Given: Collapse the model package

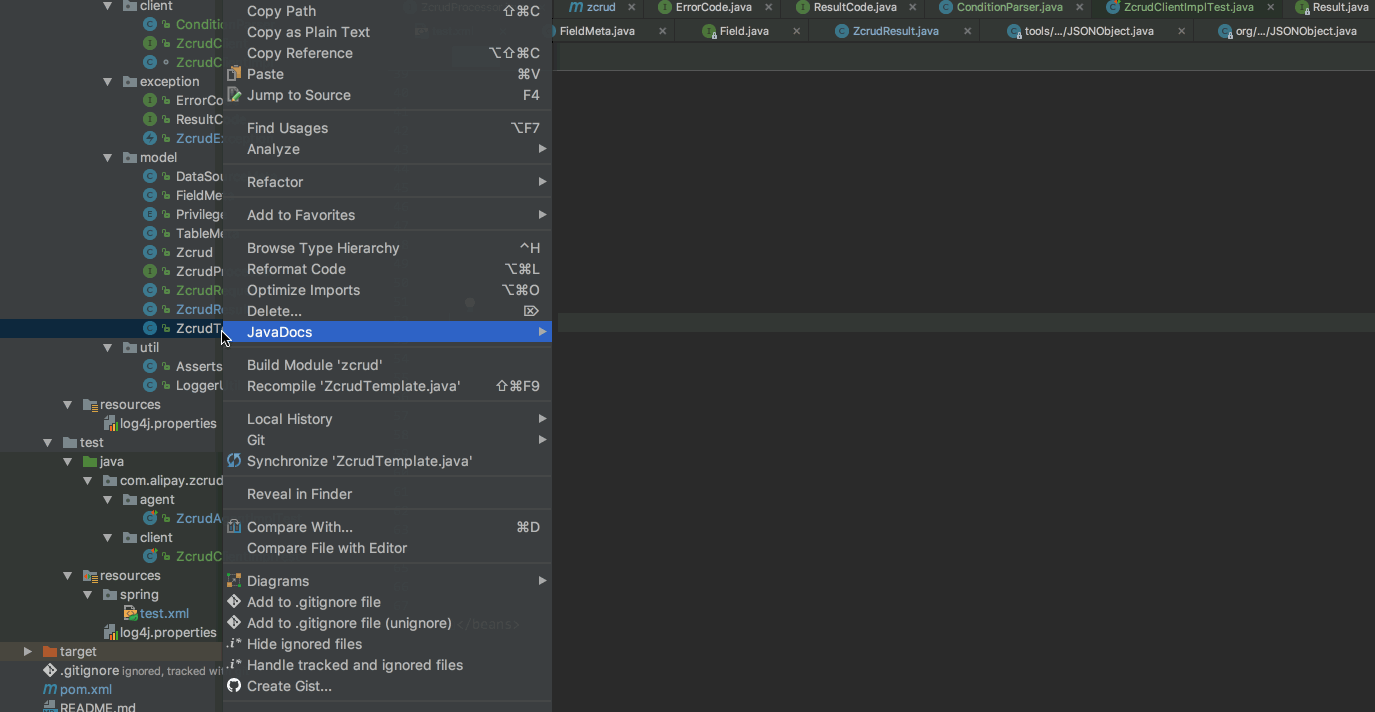Looking at the screenshot, I should [x=108, y=157].
